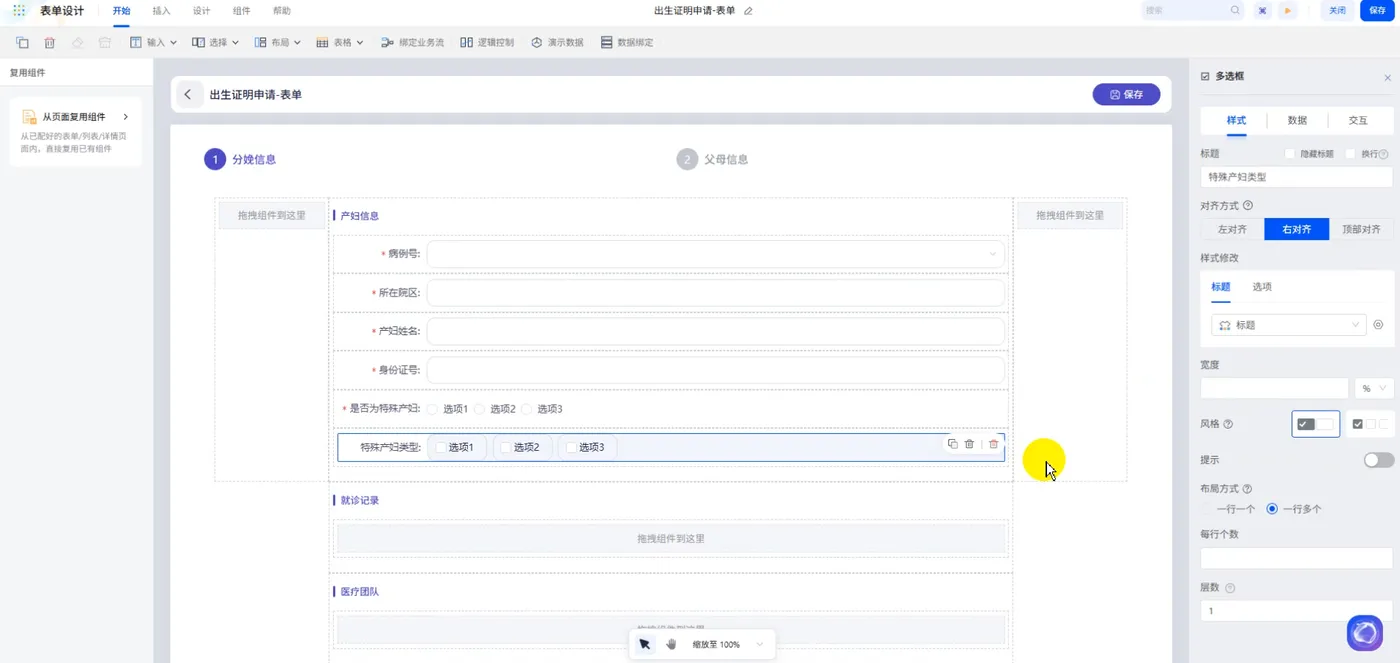Click the delete trash icon in the toolbar
The width and height of the screenshot is (1400, 663).
(50, 43)
